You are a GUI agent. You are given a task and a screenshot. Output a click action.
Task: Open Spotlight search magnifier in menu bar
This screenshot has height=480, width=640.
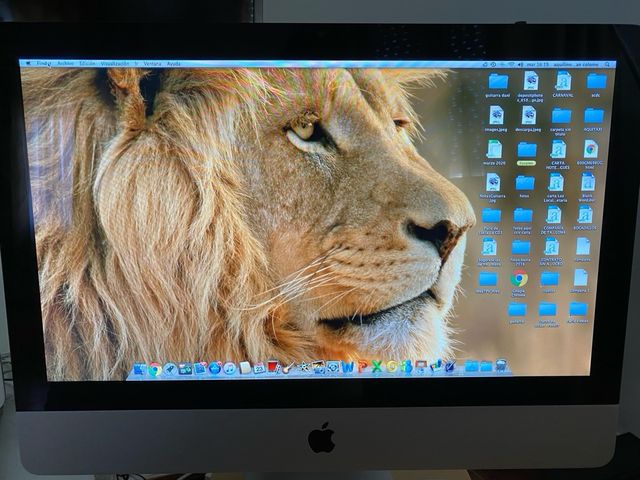click(607, 64)
